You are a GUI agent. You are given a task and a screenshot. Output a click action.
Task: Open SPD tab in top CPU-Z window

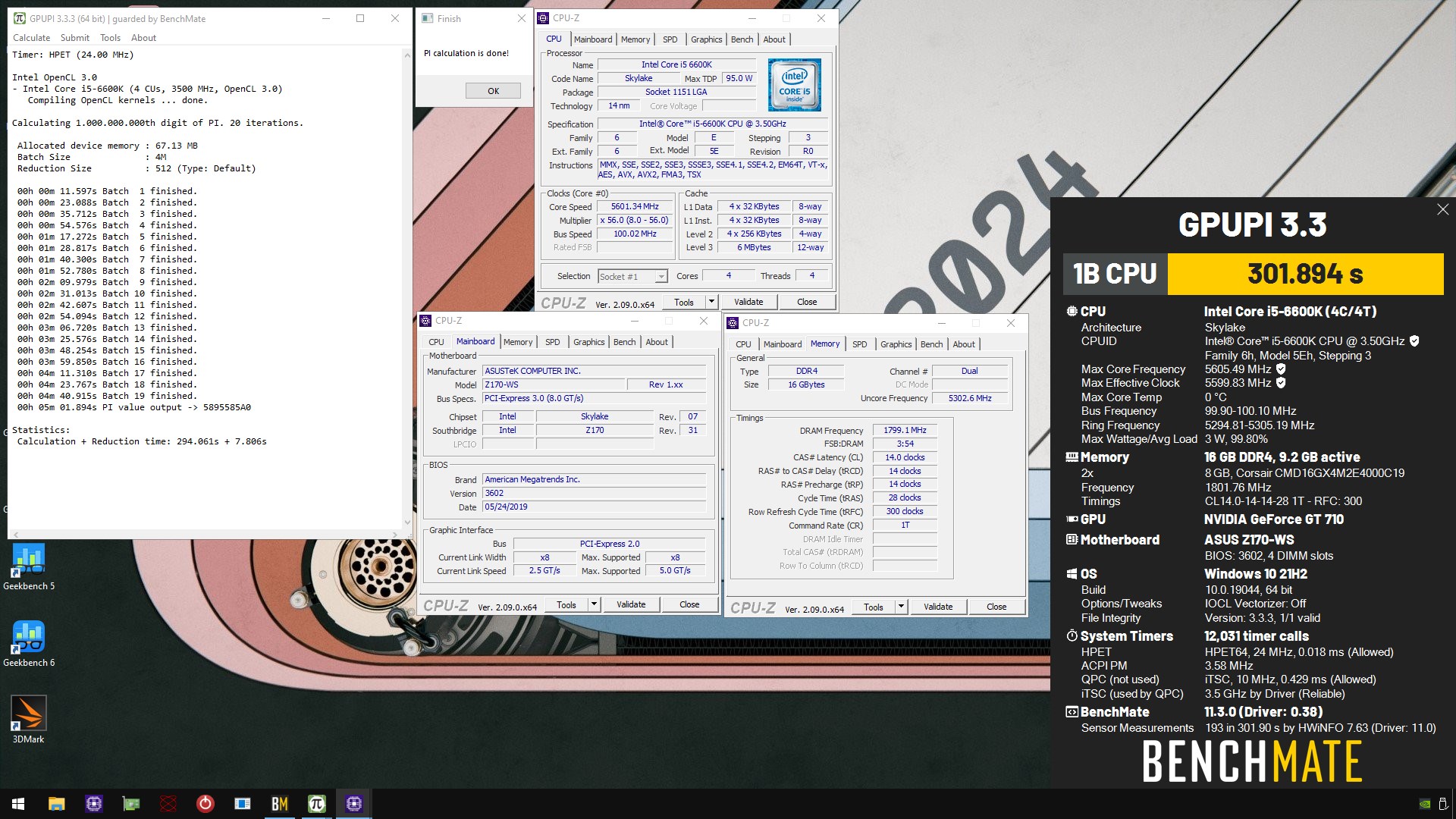pyautogui.click(x=670, y=39)
